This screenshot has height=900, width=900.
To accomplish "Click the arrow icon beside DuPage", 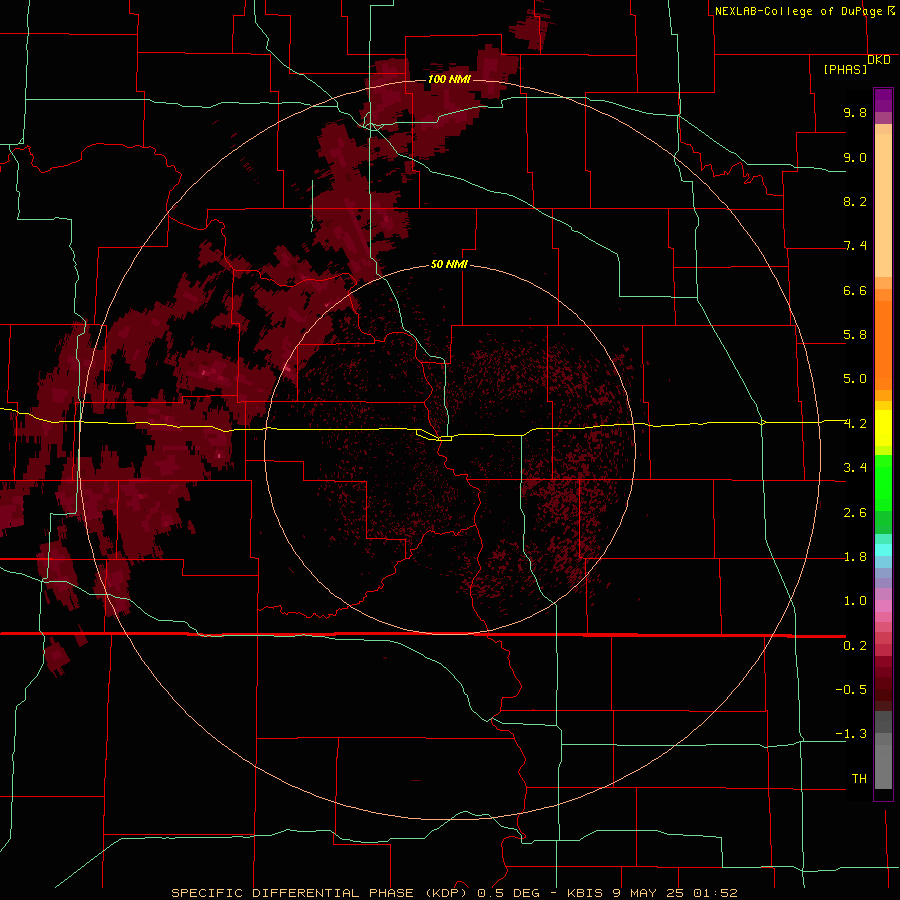I will pyautogui.click(x=891, y=10).
